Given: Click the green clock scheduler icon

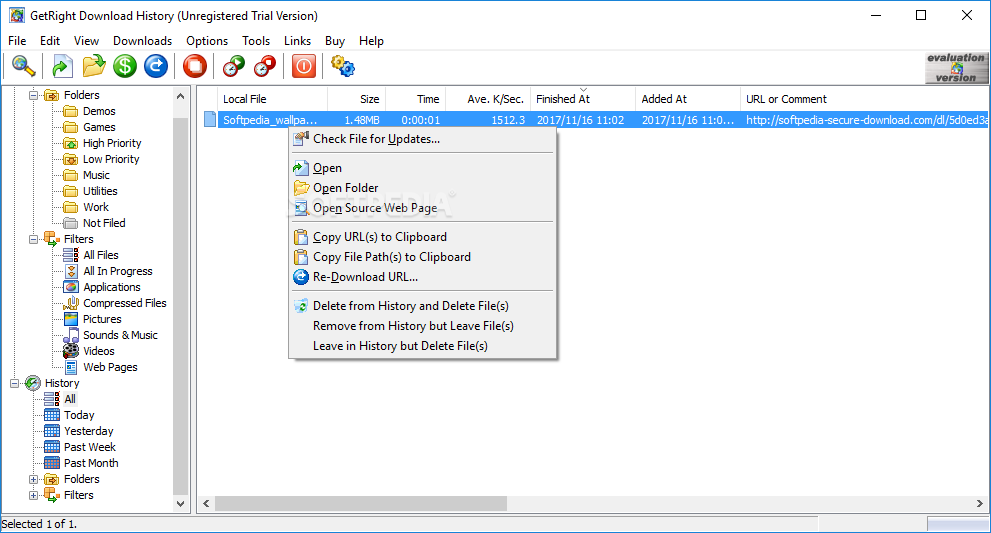Looking at the screenshot, I should pos(234,66).
